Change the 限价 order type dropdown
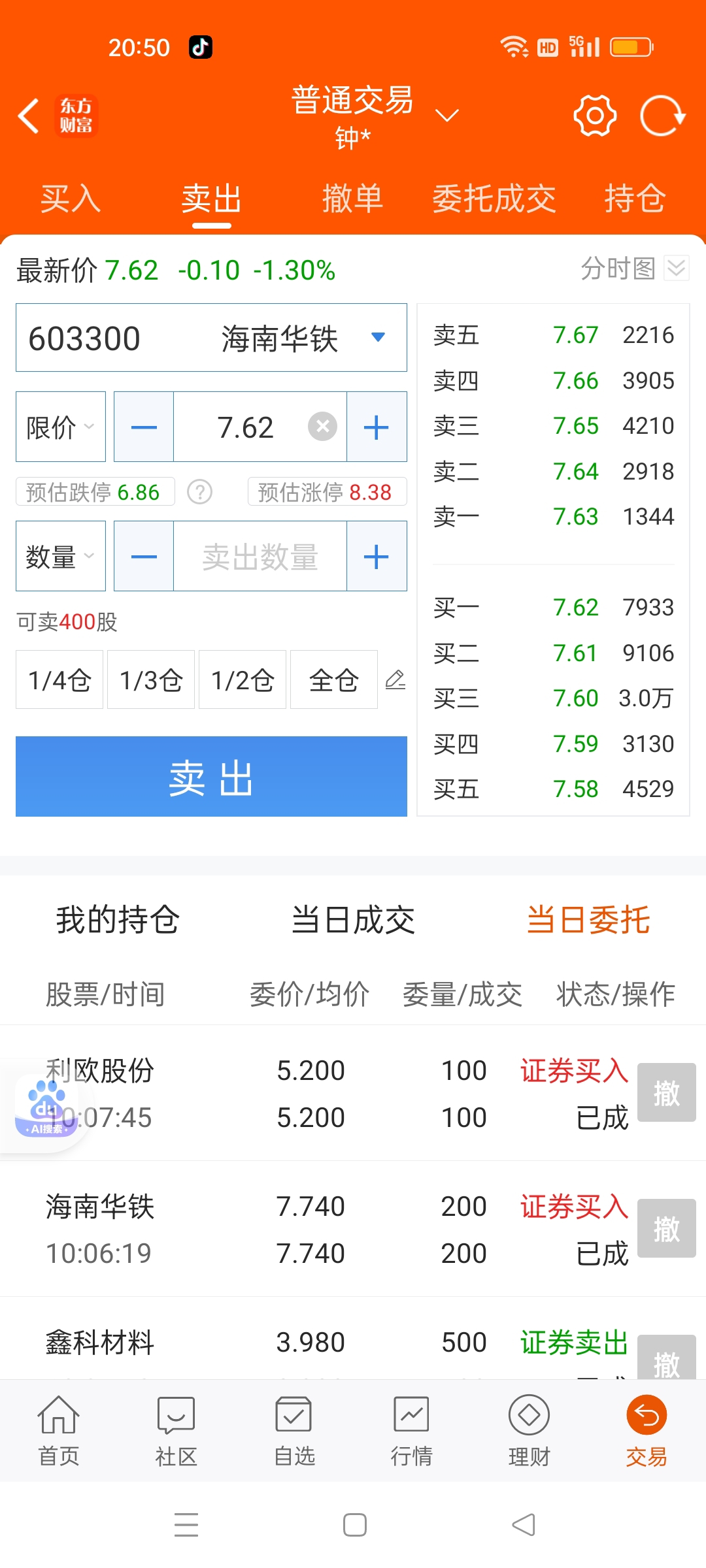The image size is (706, 1568). (x=61, y=427)
